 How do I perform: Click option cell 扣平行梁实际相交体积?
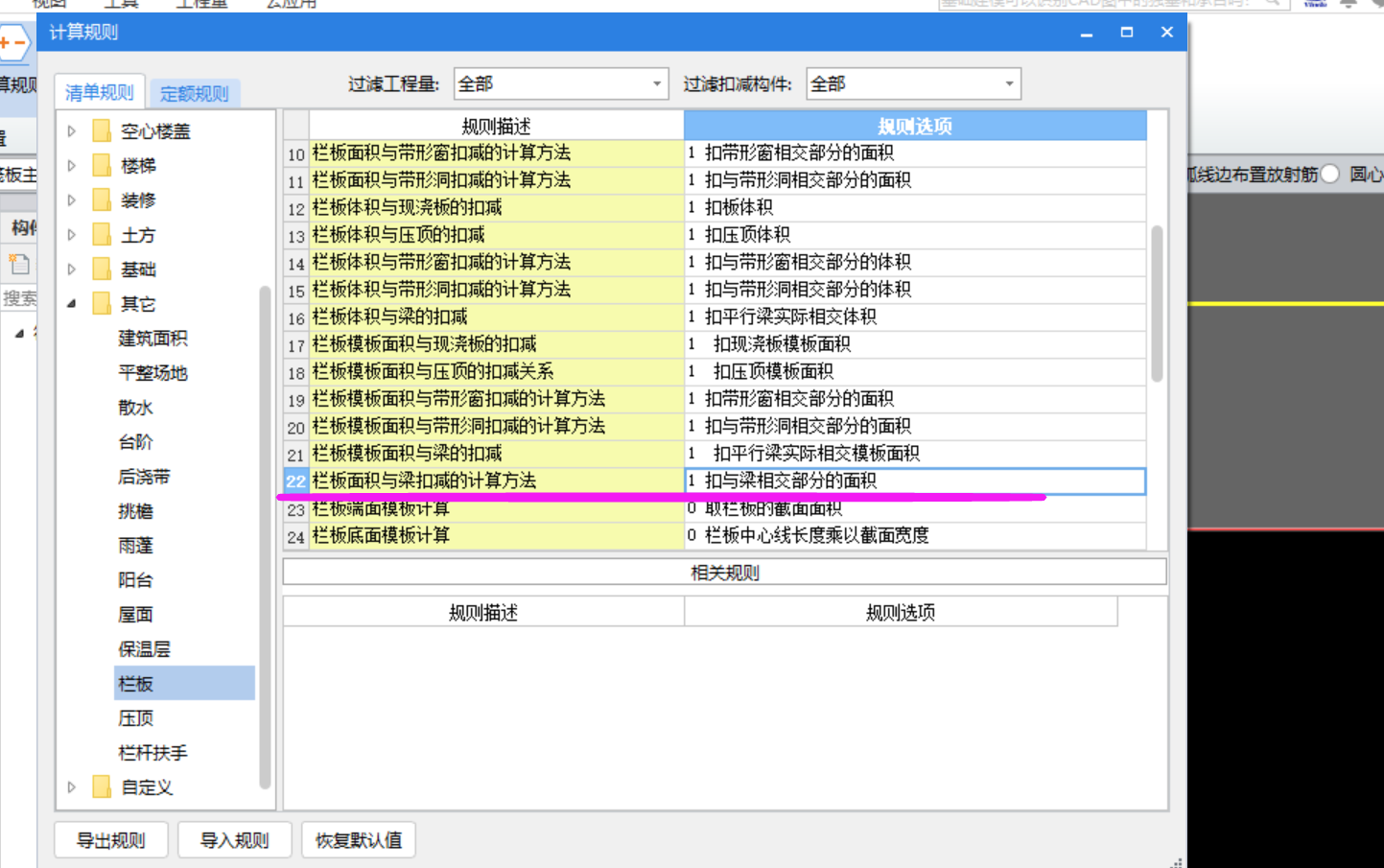(x=915, y=317)
